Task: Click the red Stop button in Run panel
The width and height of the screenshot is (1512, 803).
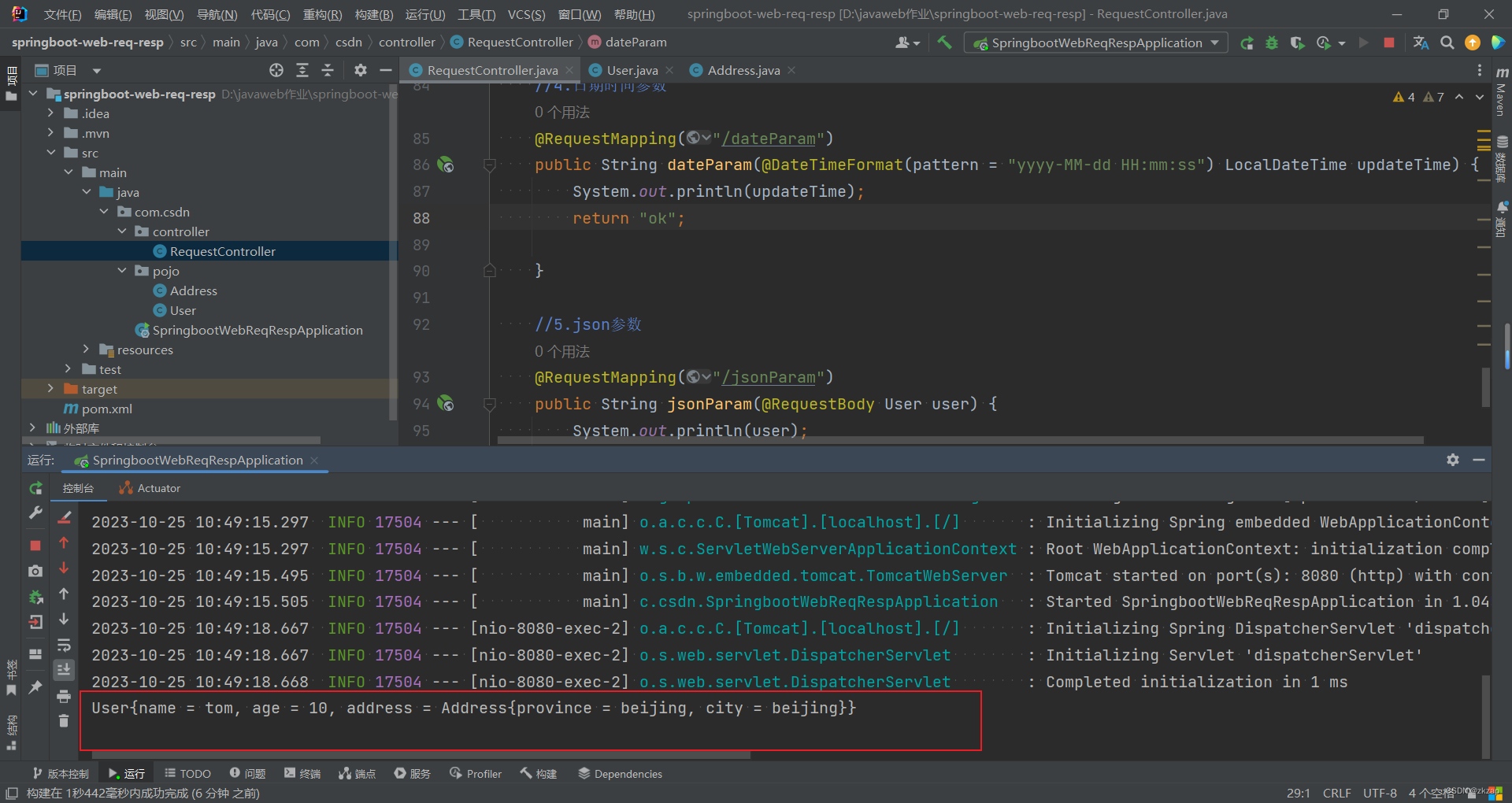Action: [x=35, y=545]
